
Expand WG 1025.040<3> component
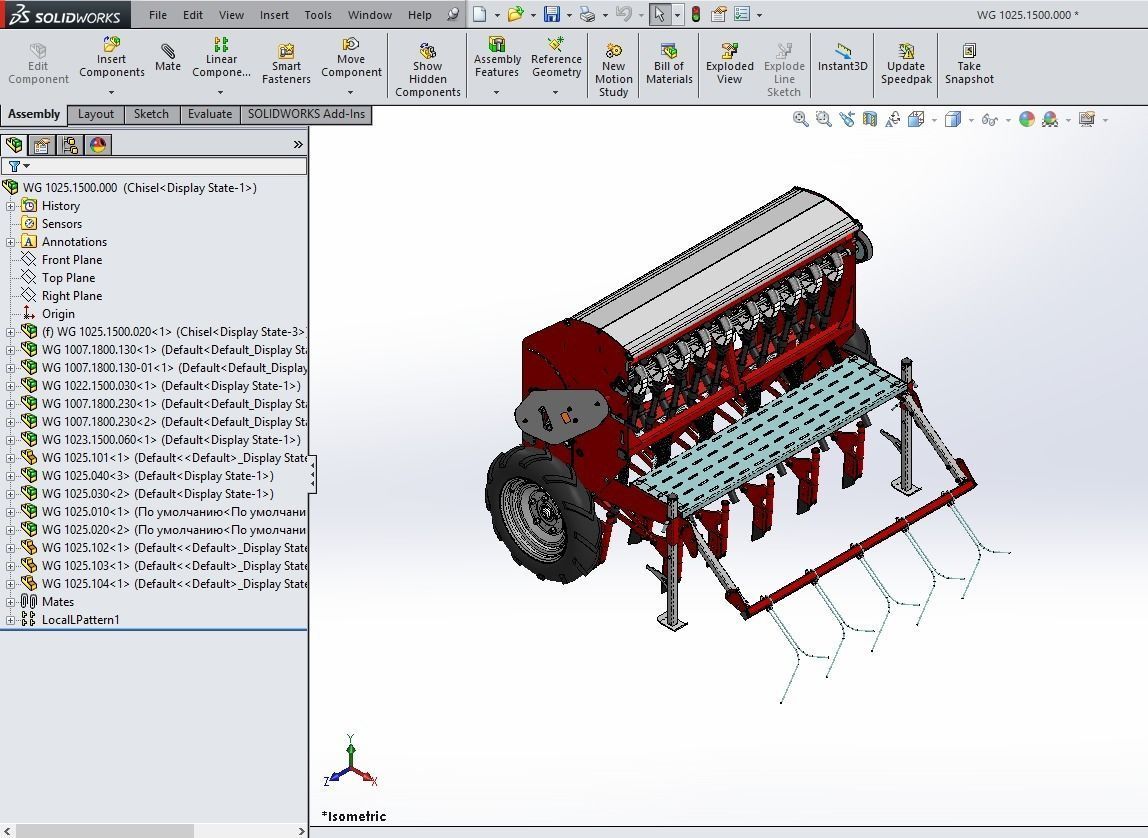pos(10,476)
